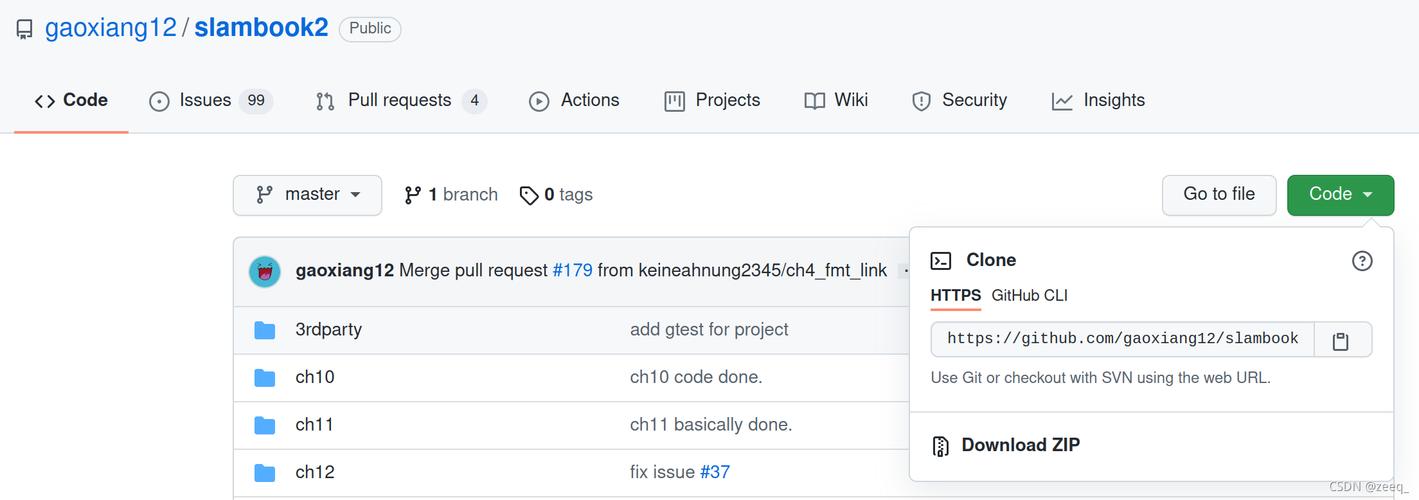The image size is (1419, 500).
Task: Select the HTTPS clone tab
Action: [x=956, y=296]
